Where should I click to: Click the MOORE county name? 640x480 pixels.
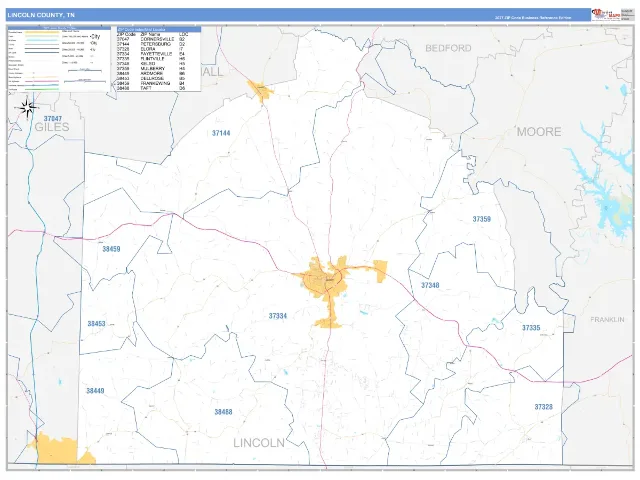539,132
